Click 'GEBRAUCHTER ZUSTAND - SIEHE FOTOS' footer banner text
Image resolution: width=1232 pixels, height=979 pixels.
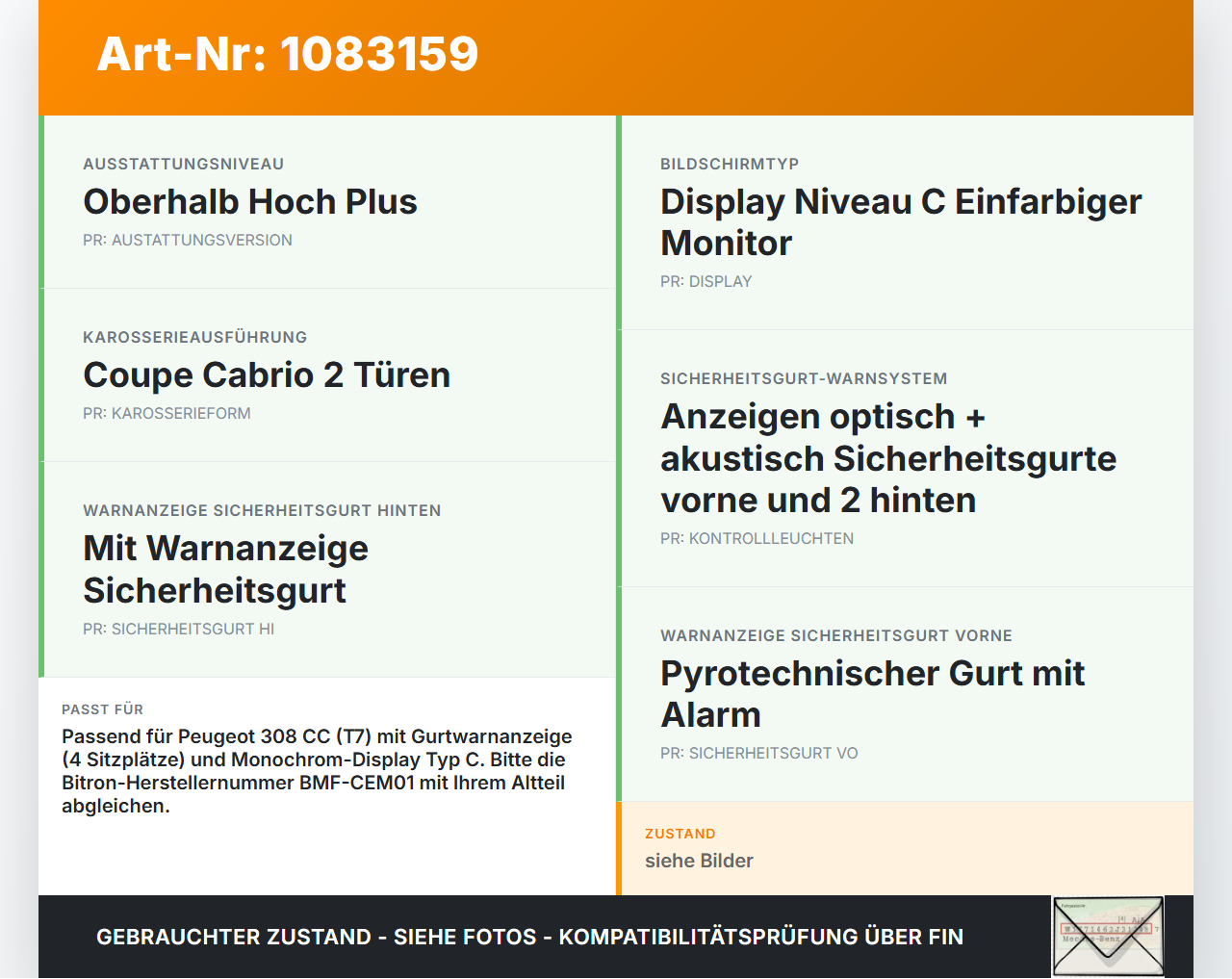[529, 937]
